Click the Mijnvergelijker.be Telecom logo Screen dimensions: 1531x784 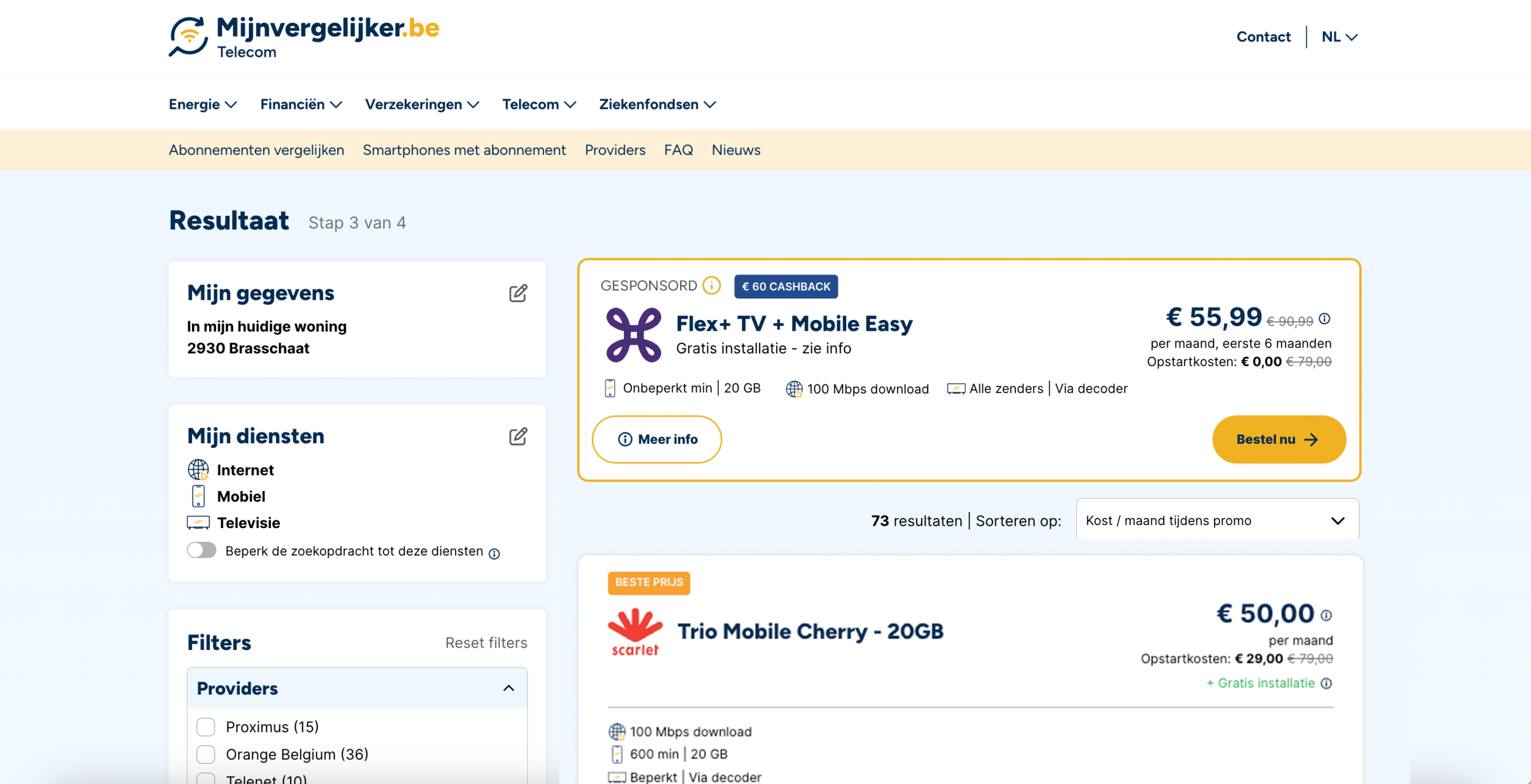(304, 37)
